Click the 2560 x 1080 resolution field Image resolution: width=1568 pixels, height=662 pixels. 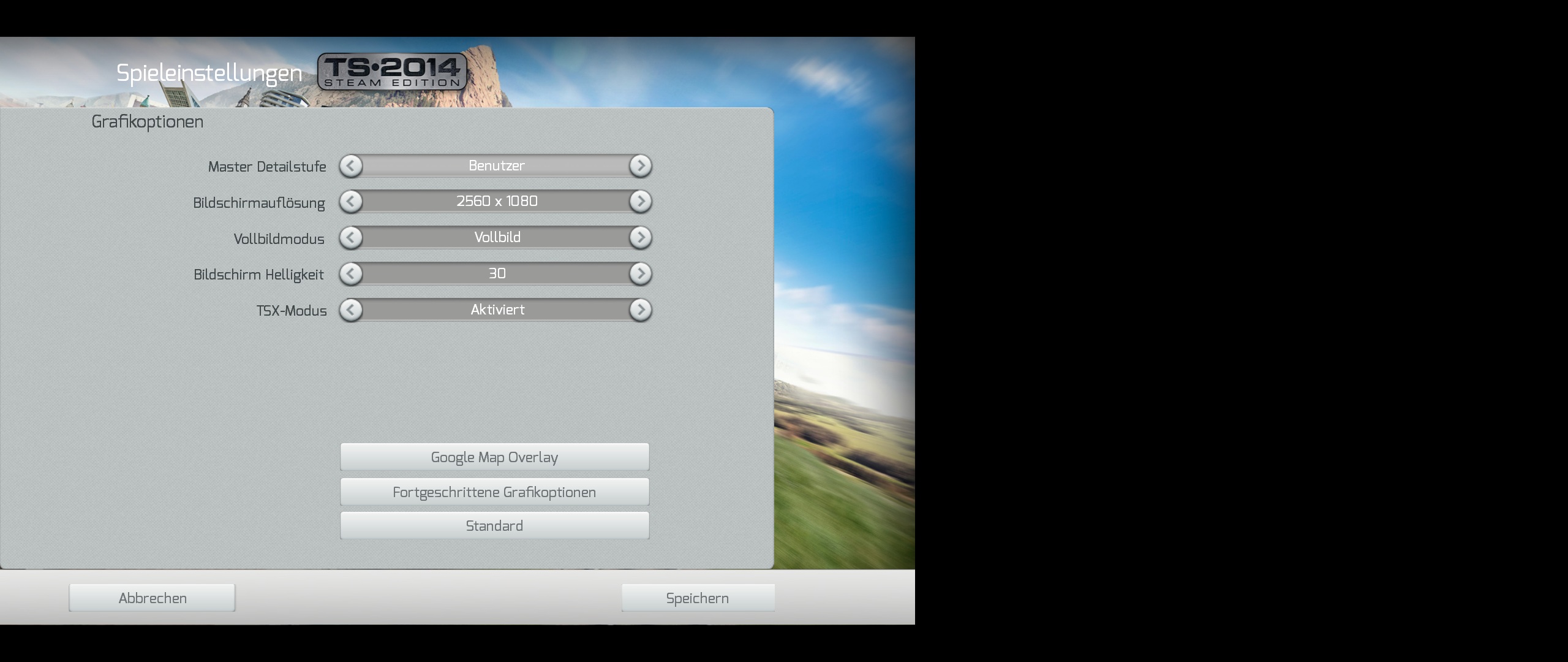pos(496,202)
